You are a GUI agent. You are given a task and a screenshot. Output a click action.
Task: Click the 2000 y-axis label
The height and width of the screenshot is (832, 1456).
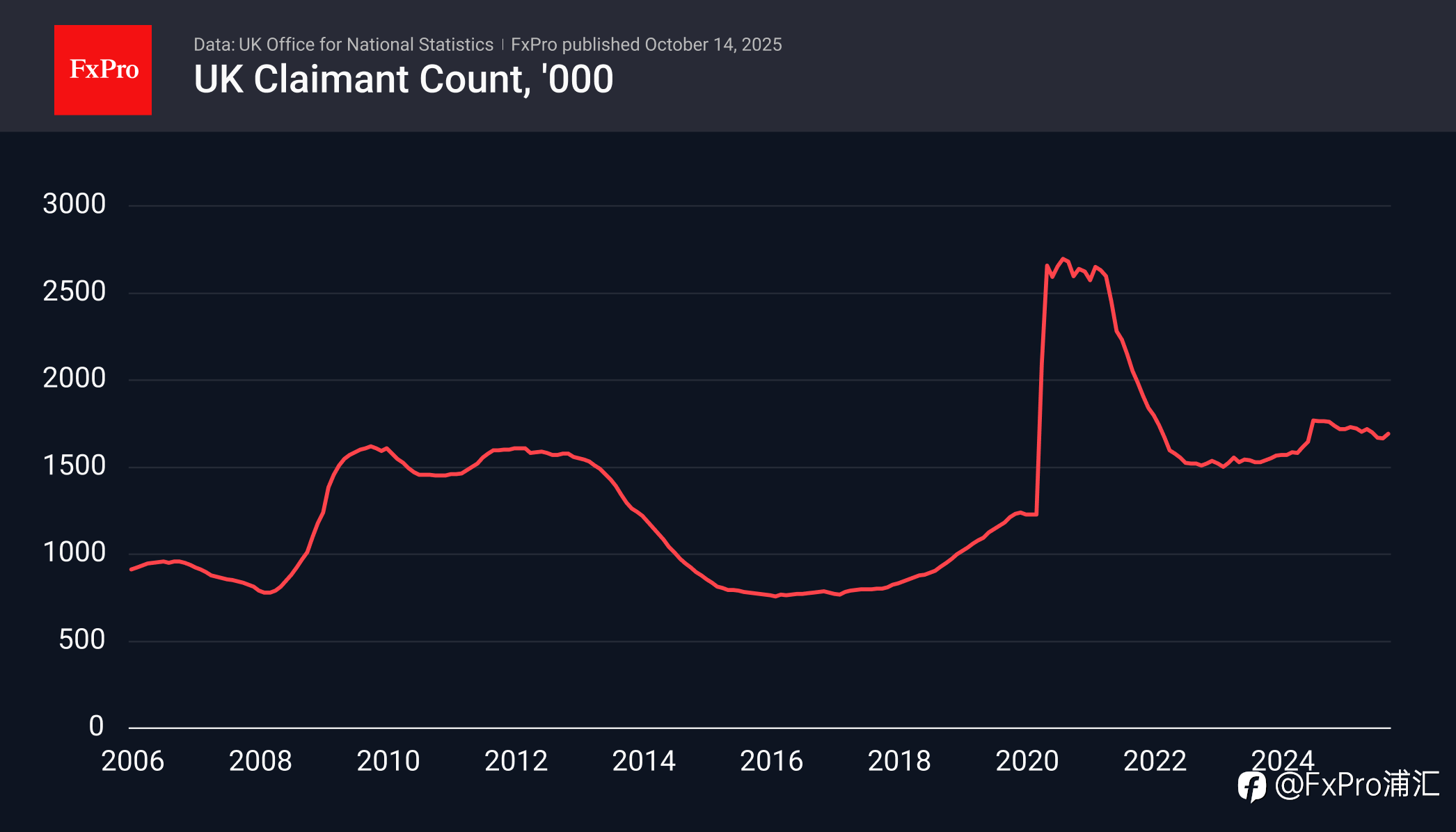[74, 378]
